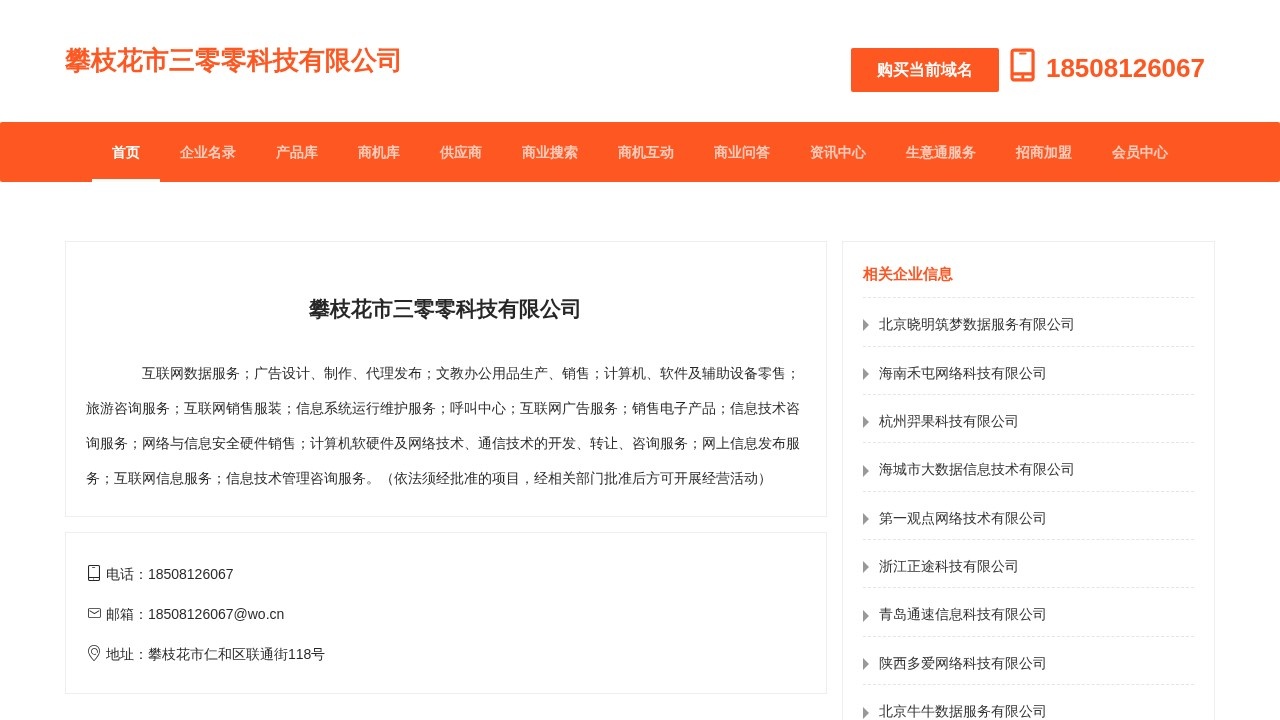
Task: Go to the 资讯中心 section
Action: 837,152
